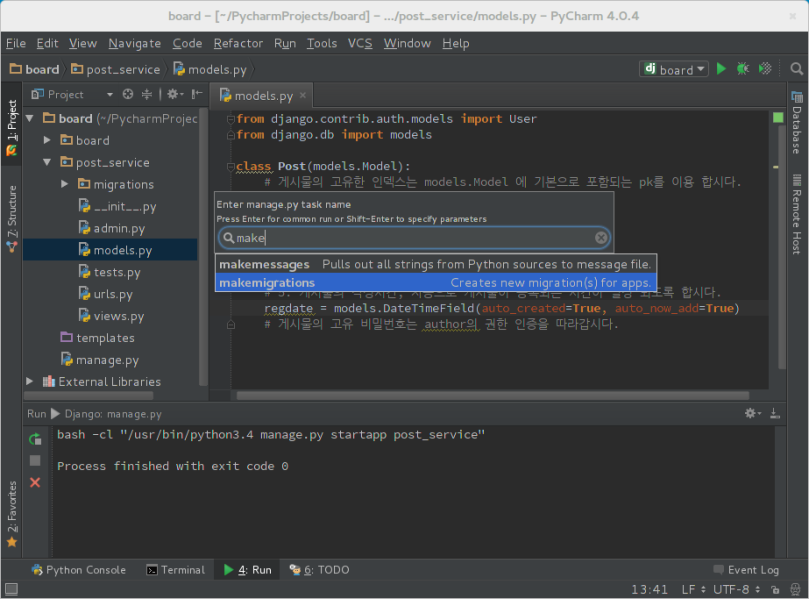The image size is (809, 599).
Task: Open the inspection profile face icon
Action: pos(796,589)
